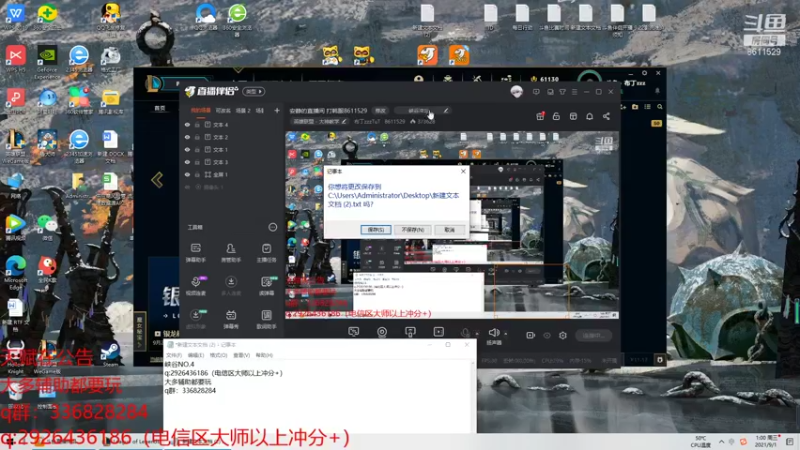Image resolution: width=800 pixels, height=450 pixels.
Task: Open 查看(V) menu in Notepad
Action: pos(241,355)
